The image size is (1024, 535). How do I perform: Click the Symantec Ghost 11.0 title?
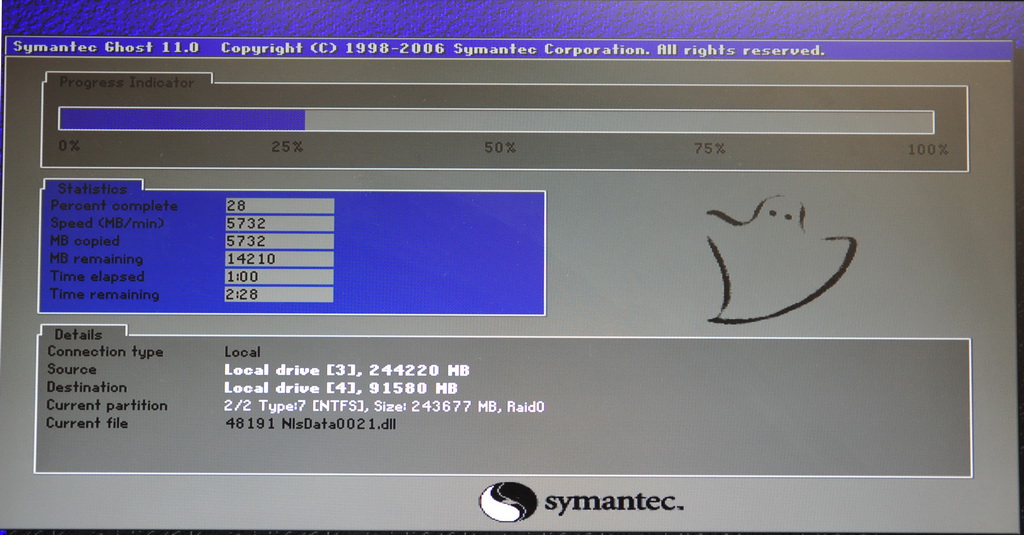[106, 47]
